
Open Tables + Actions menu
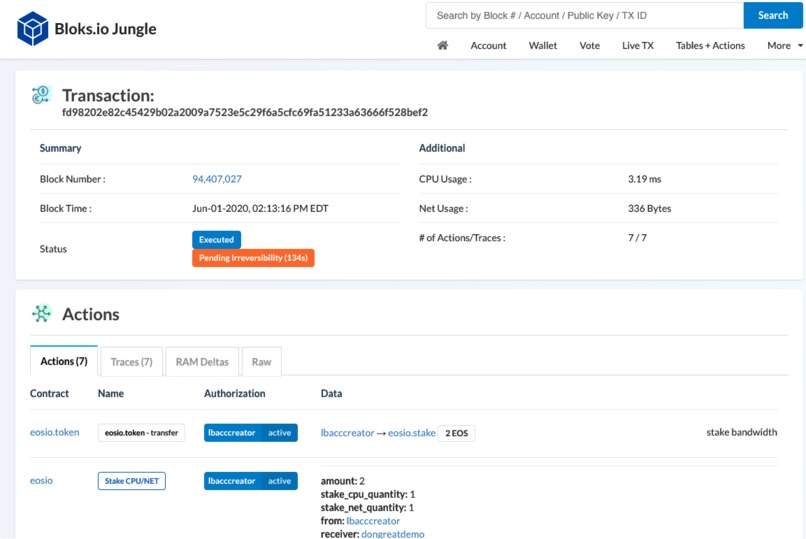[x=710, y=45]
